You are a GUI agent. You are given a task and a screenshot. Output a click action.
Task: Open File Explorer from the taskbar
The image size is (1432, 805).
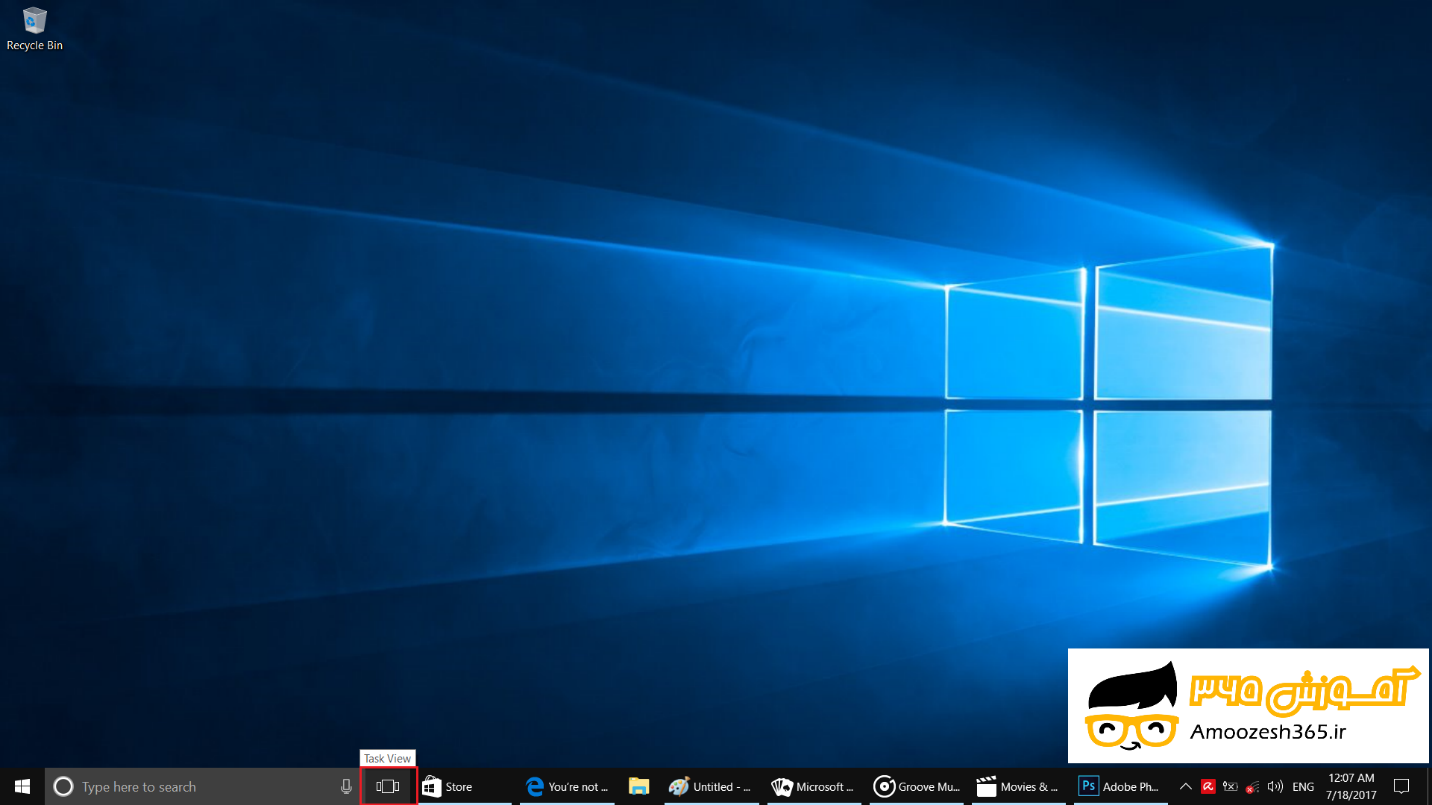point(639,787)
